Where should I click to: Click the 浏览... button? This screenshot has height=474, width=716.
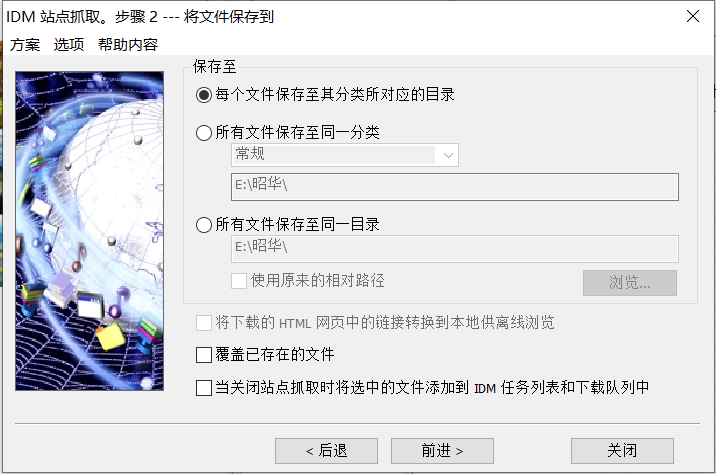630,283
